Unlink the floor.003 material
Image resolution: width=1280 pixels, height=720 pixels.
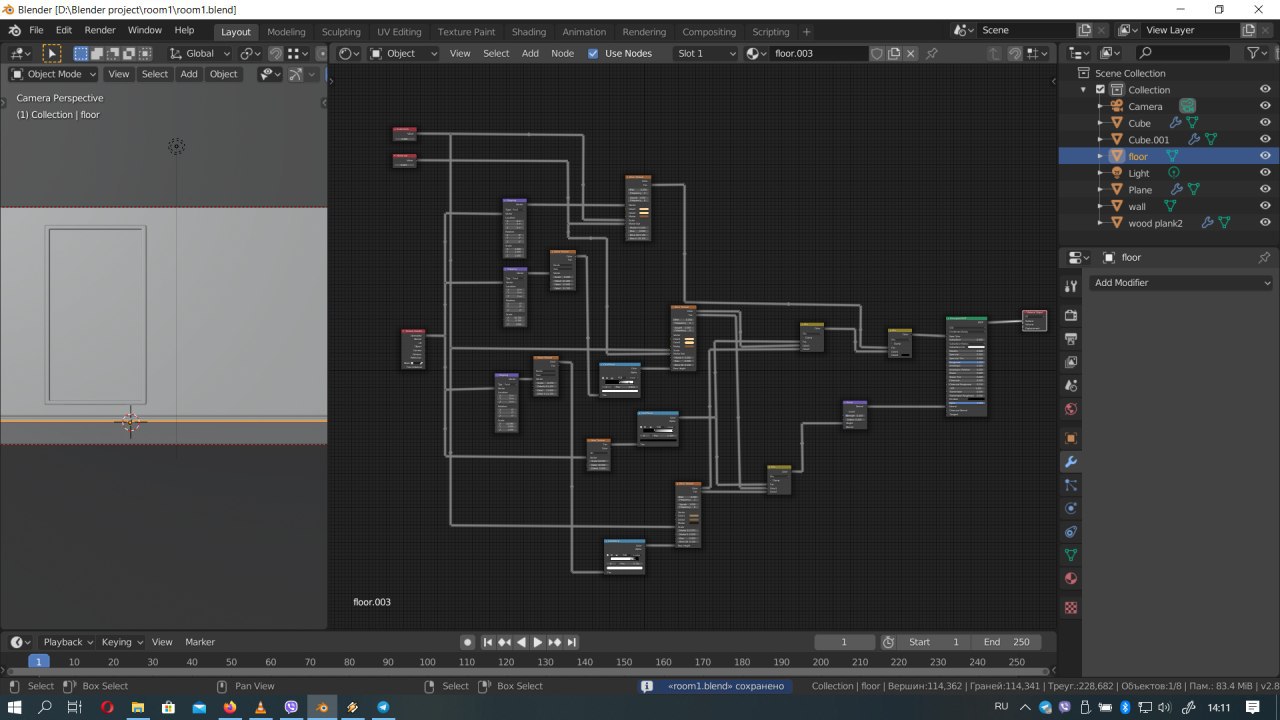[911, 53]
